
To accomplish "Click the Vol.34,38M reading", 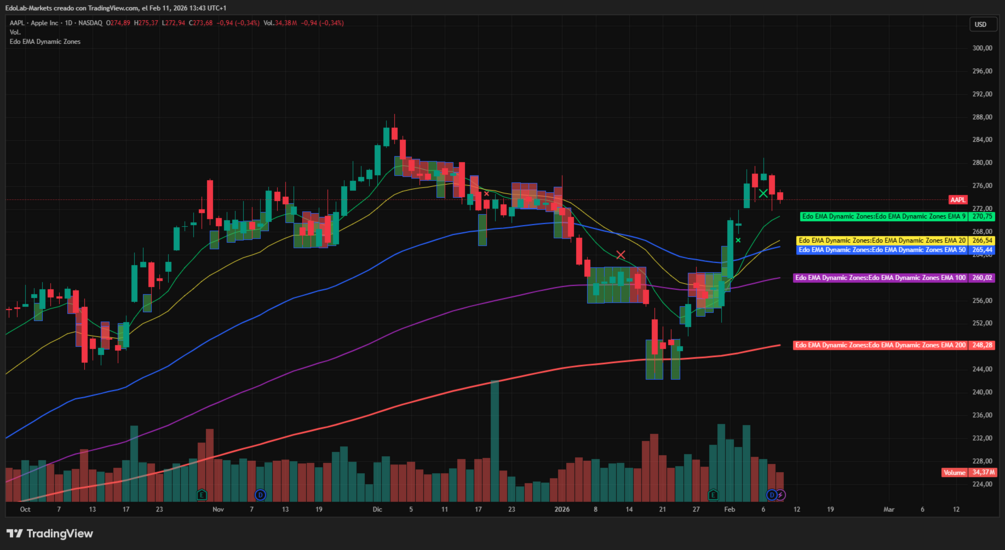I will click(280, 23).
